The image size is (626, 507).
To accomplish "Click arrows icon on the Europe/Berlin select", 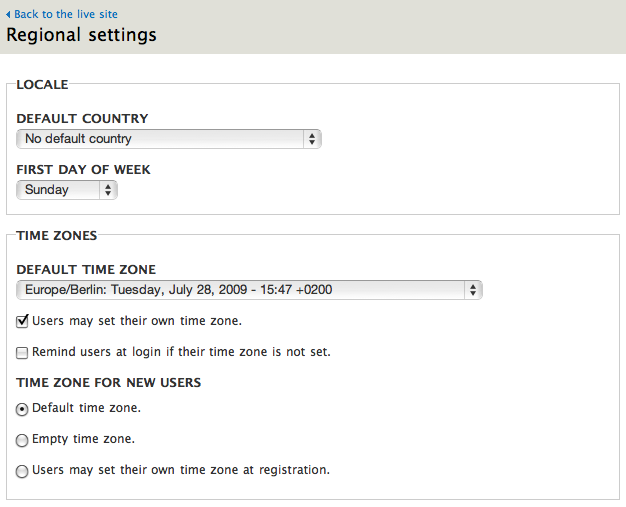I will coord(473,290).
